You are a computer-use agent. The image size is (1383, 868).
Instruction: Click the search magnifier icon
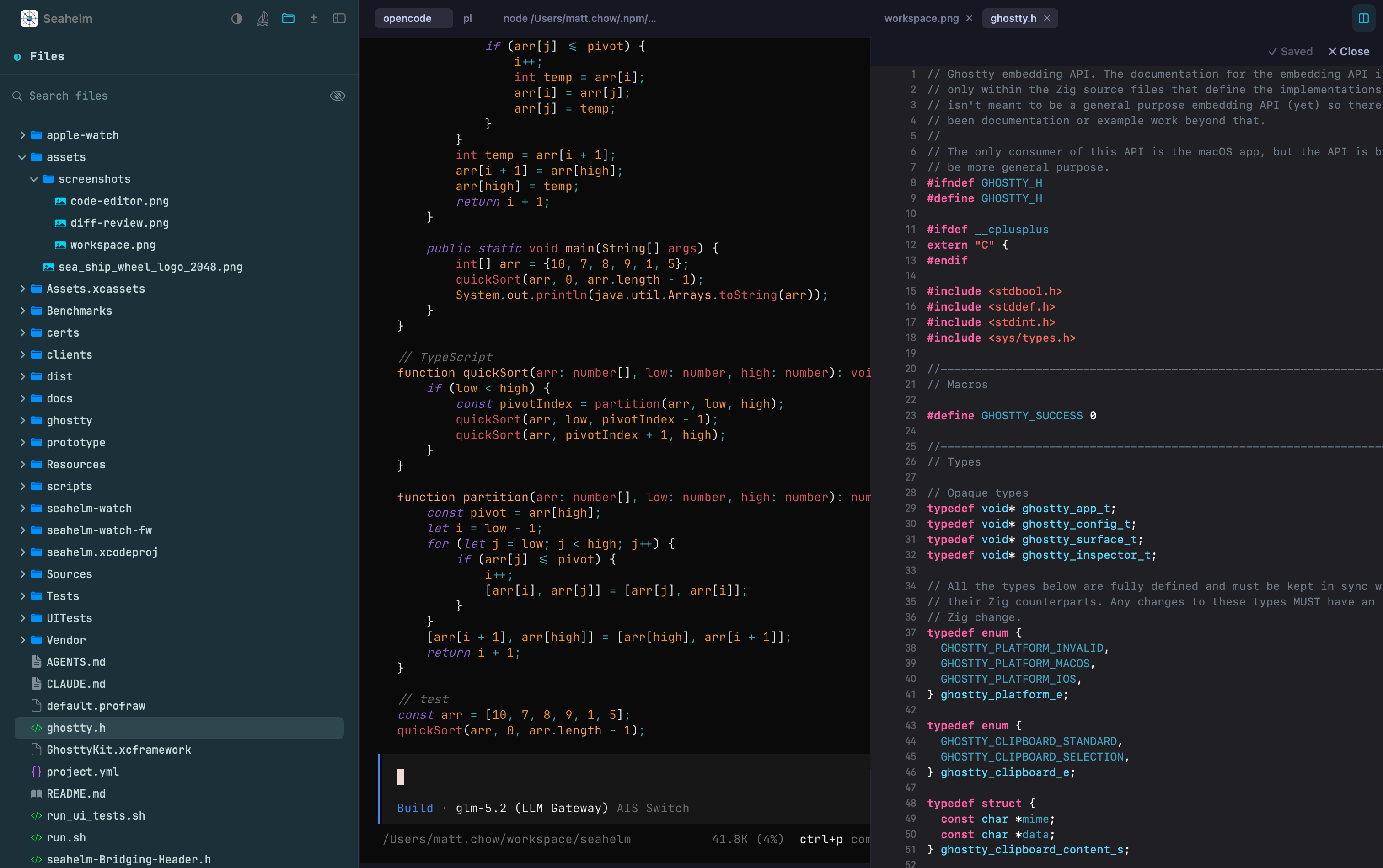[17, 96]
